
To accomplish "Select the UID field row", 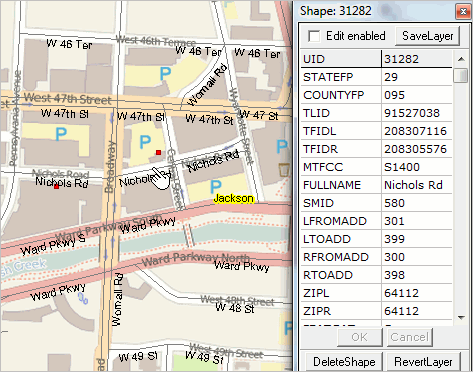I will click(376, 59).
